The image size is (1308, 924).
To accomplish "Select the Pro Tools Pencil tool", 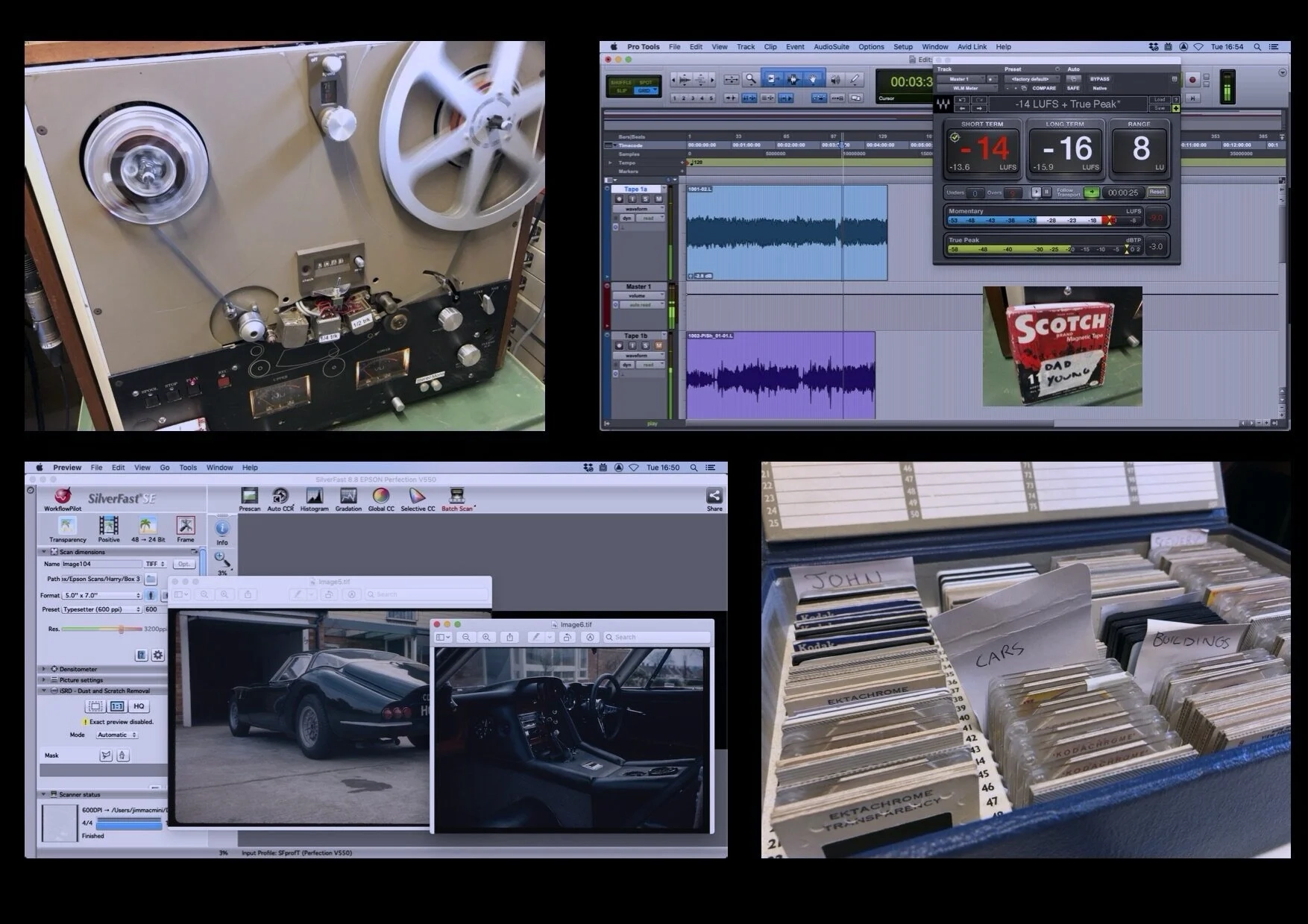I will coord(855,79).
